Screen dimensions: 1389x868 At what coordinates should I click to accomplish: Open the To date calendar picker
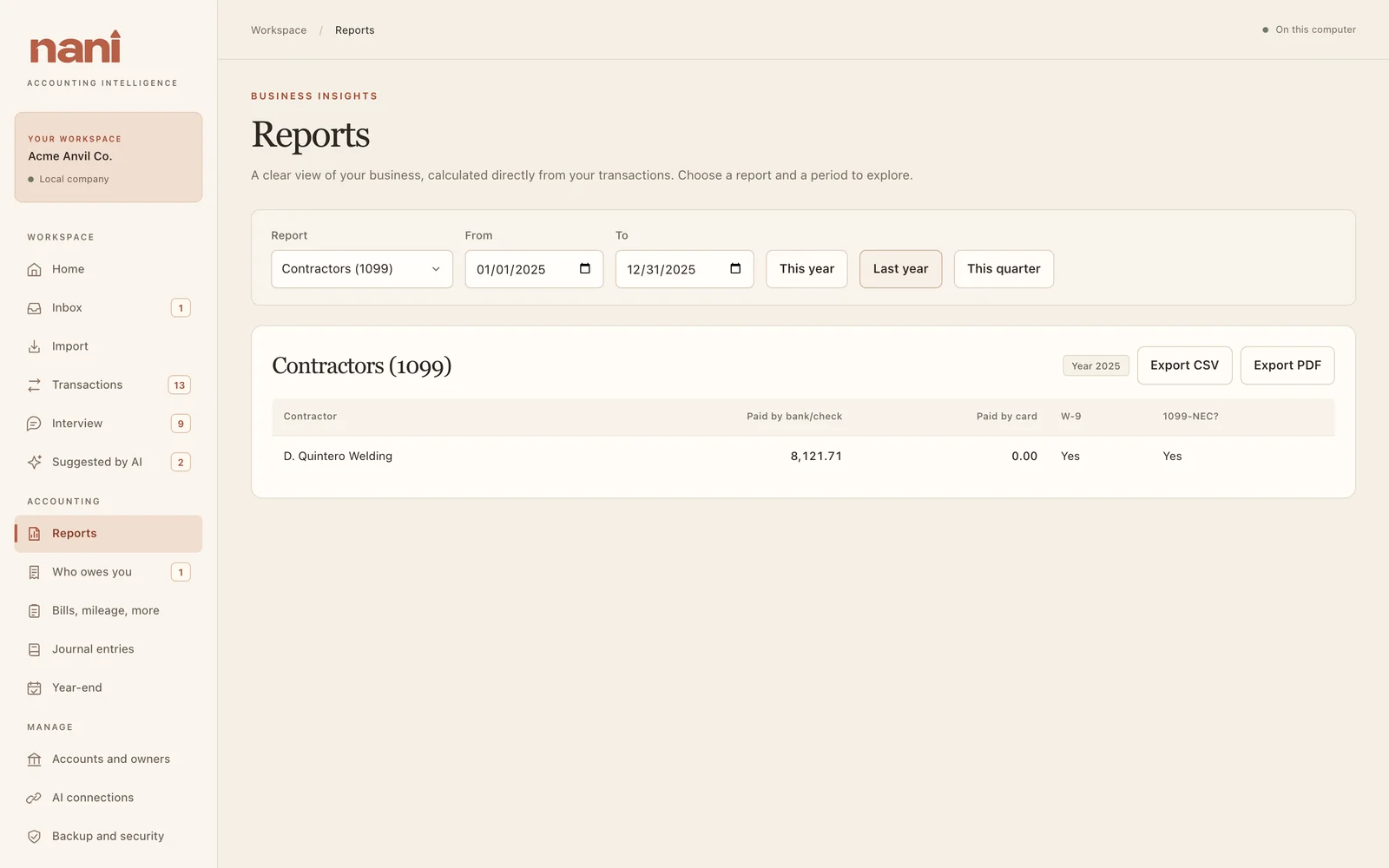click(735, 269)
